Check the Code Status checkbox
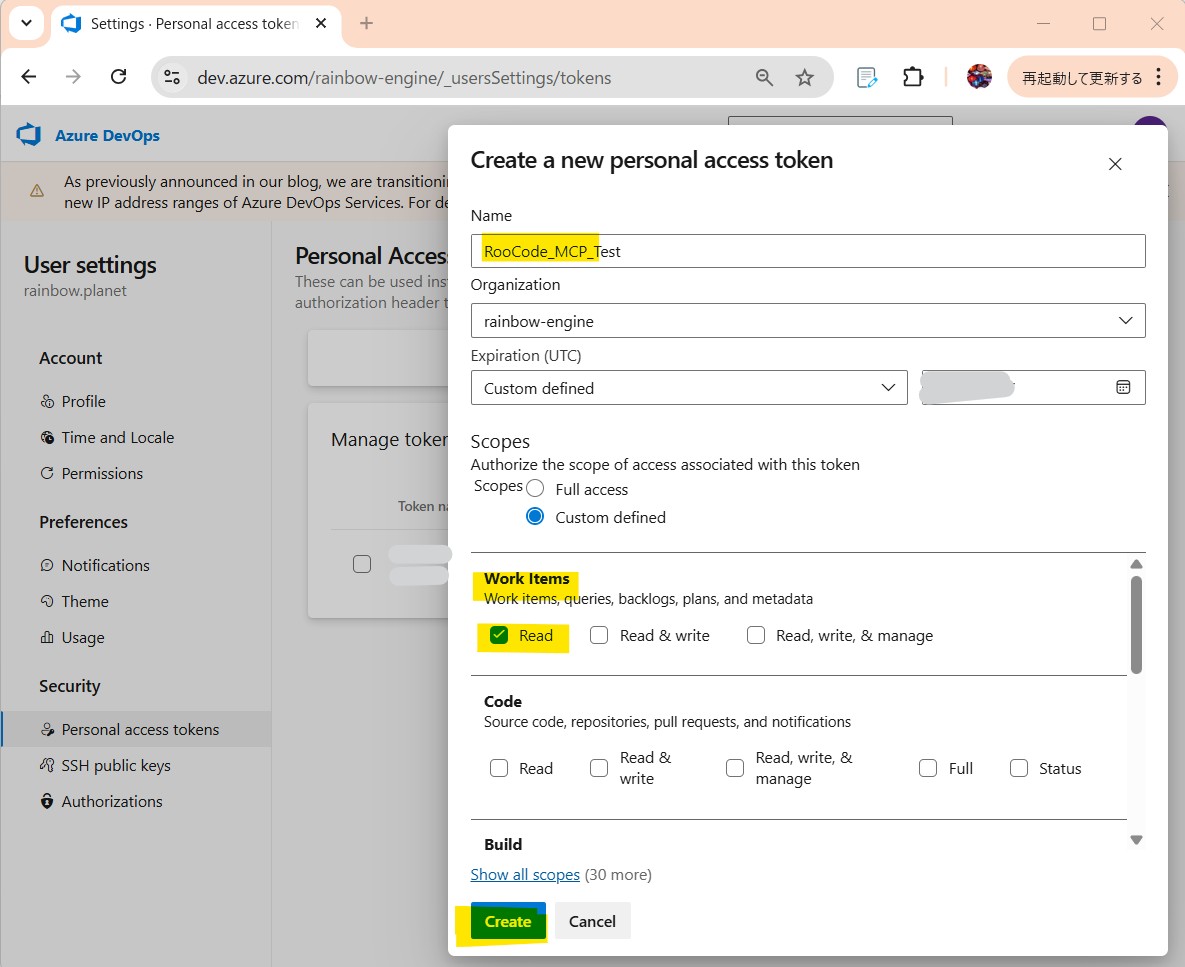The image size is (1185, 967). (x=1019, y=768)
